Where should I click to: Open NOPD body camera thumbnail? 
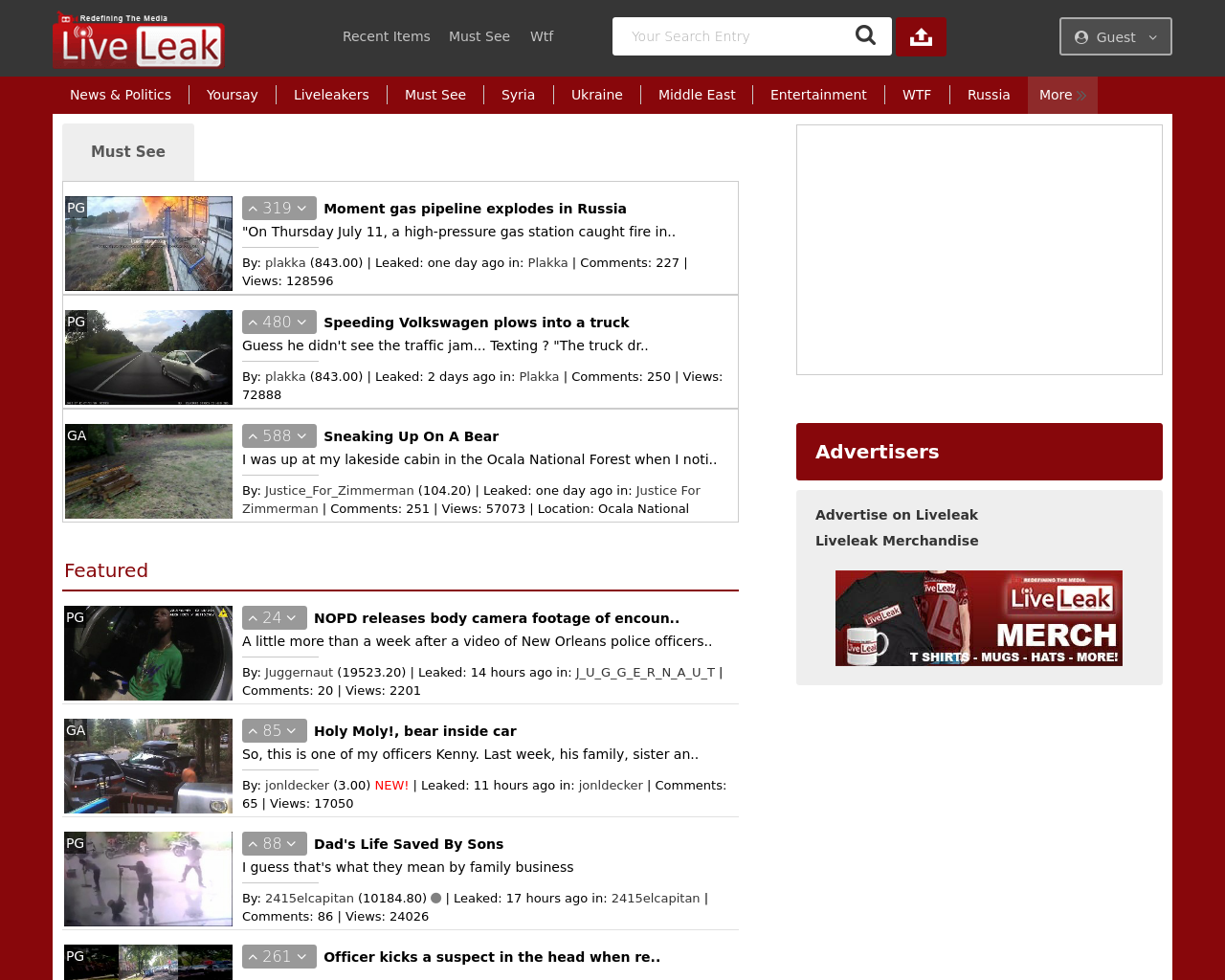(148, 653)
